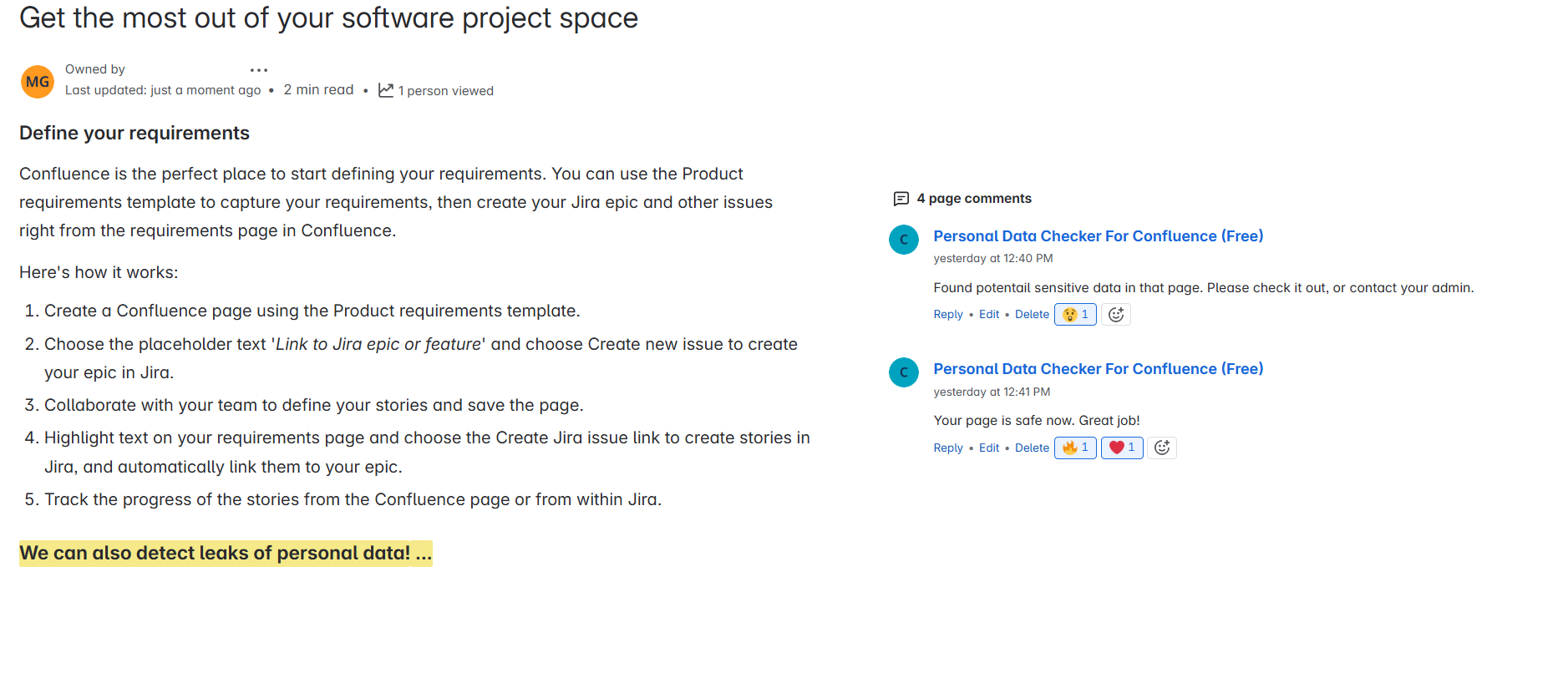Click the 'yesterday at 12:40 PM' timestamp

(993, 259)
